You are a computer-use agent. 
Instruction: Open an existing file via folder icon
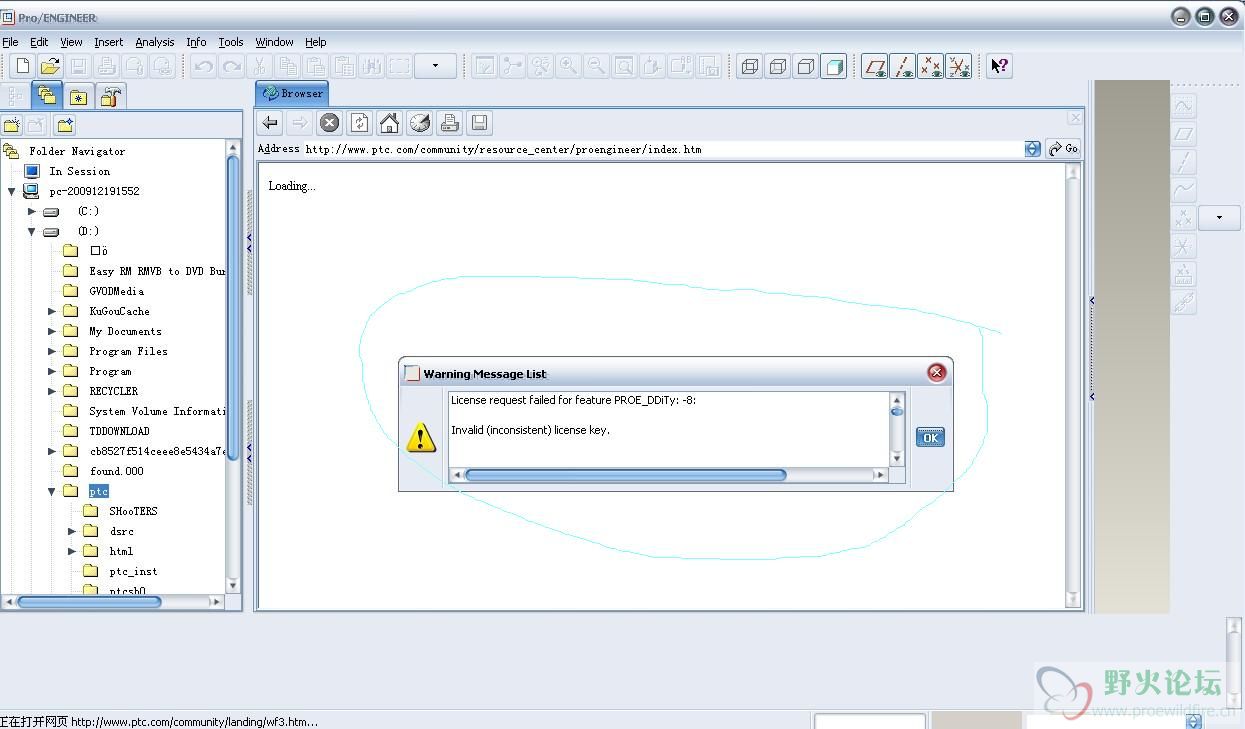click(x=50, y=66)
